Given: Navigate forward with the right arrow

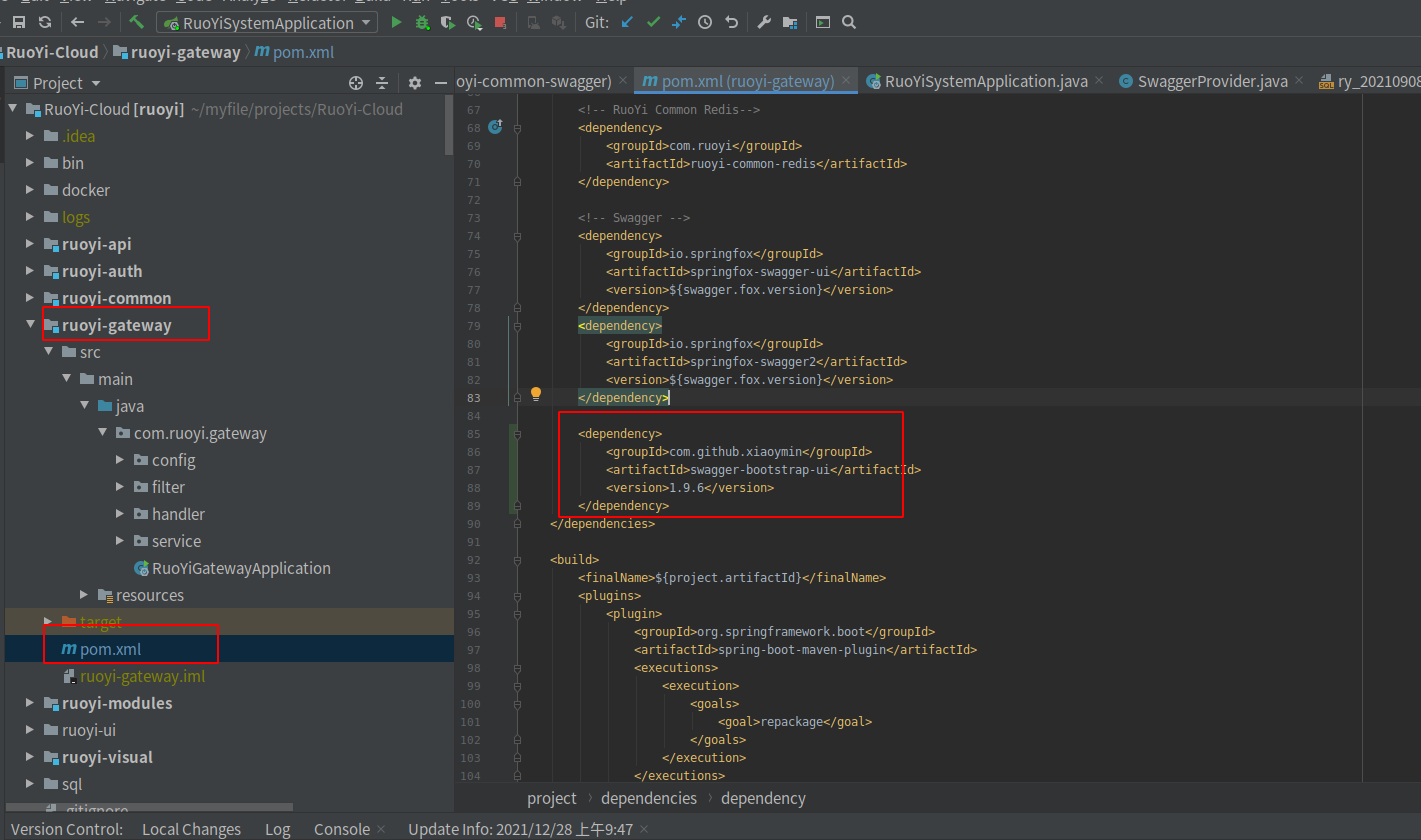Looking at the screenshot, I should pos(105,22).
